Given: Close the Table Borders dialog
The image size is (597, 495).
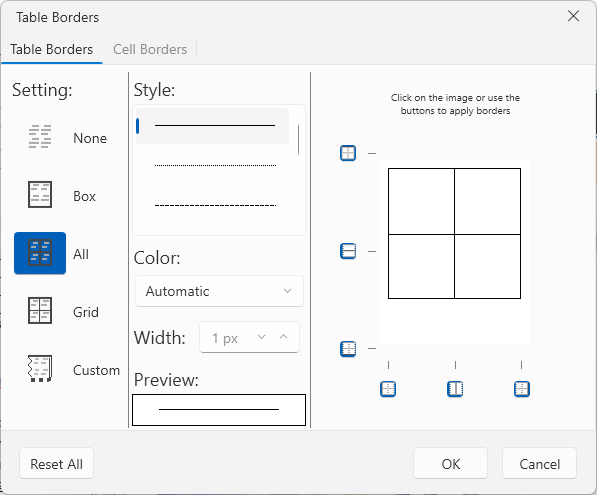Looking at the screenshot, I should [573, 16].
